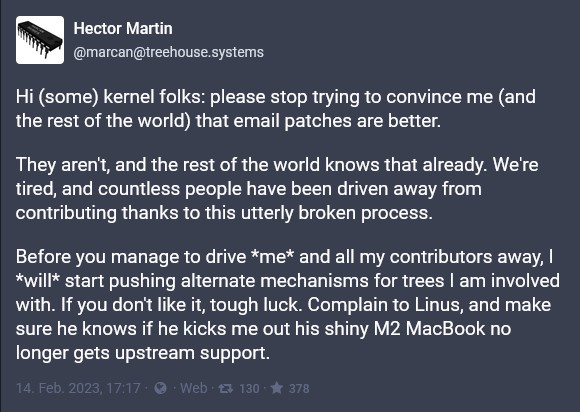This screenshot has height=412, width=580.
Task: Click the emphasized '*will*' text
Action: point(38,281)
